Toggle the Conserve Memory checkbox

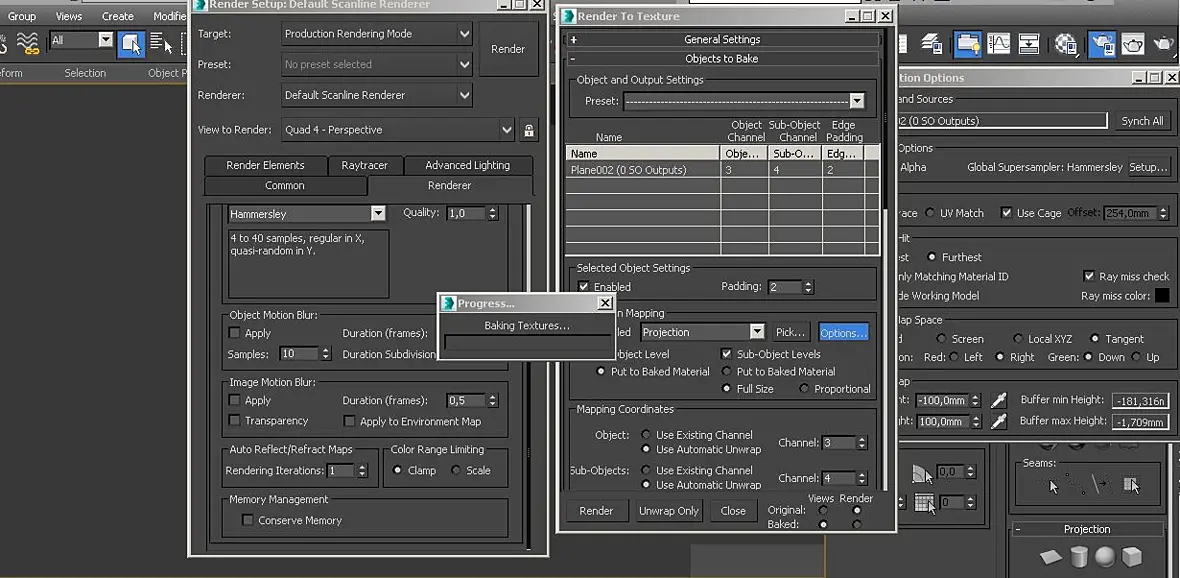coord(247,520)
